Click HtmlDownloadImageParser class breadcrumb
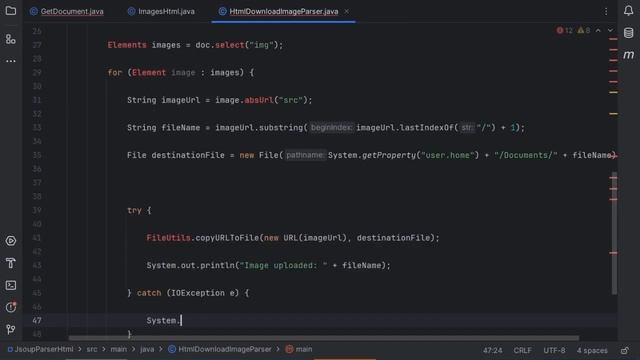 point(220,349)
